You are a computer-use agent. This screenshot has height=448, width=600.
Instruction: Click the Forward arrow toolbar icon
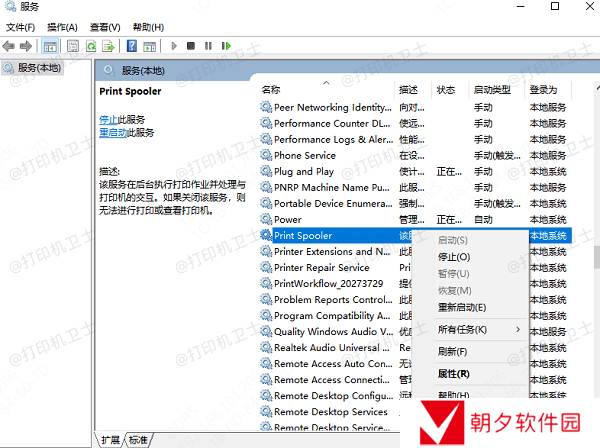pyautogui.click(x=26, y=46)
